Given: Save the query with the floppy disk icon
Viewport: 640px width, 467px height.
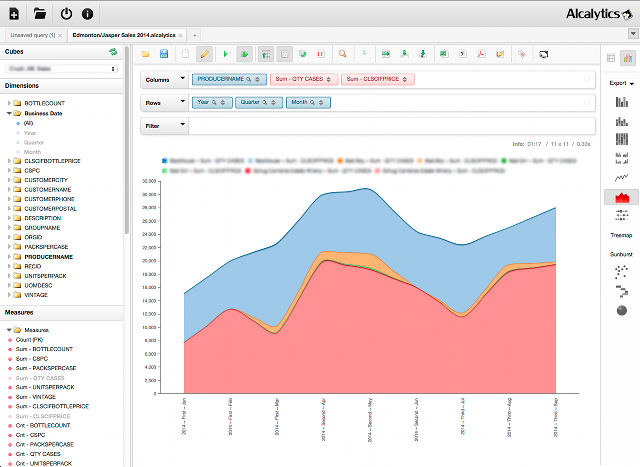Looking at the screenshot, I should coord(164,54).
